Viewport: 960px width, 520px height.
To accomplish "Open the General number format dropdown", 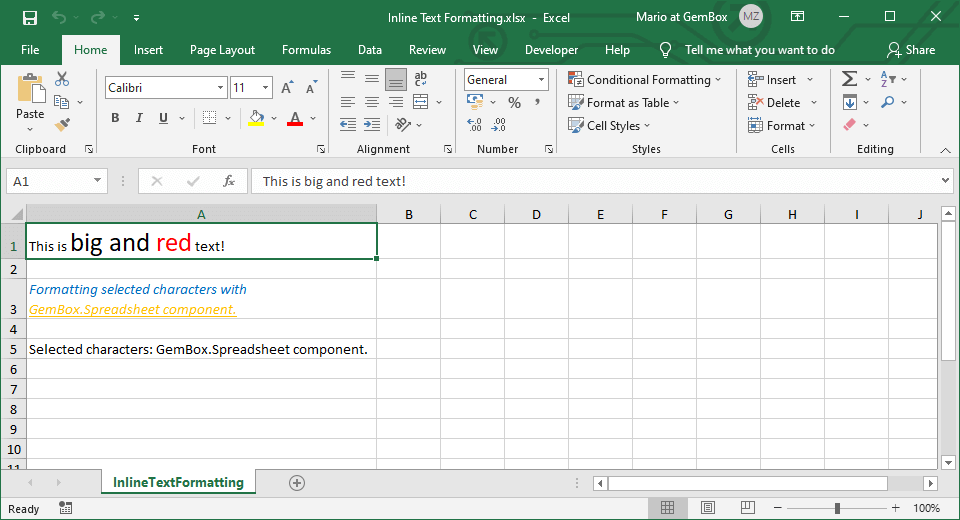I will pyautogui.click(x=541, y=80).
